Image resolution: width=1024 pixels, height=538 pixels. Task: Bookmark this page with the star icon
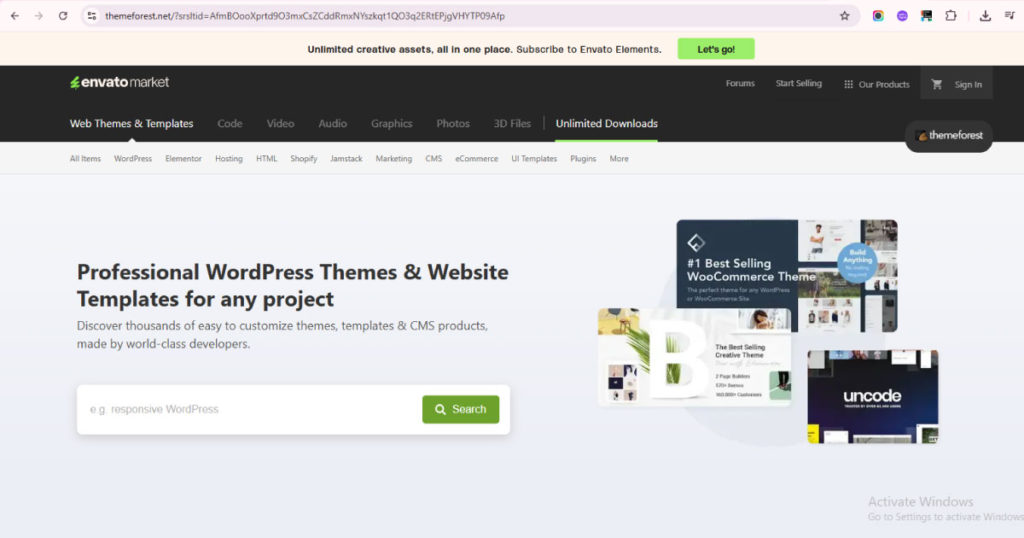click(844, 16)
